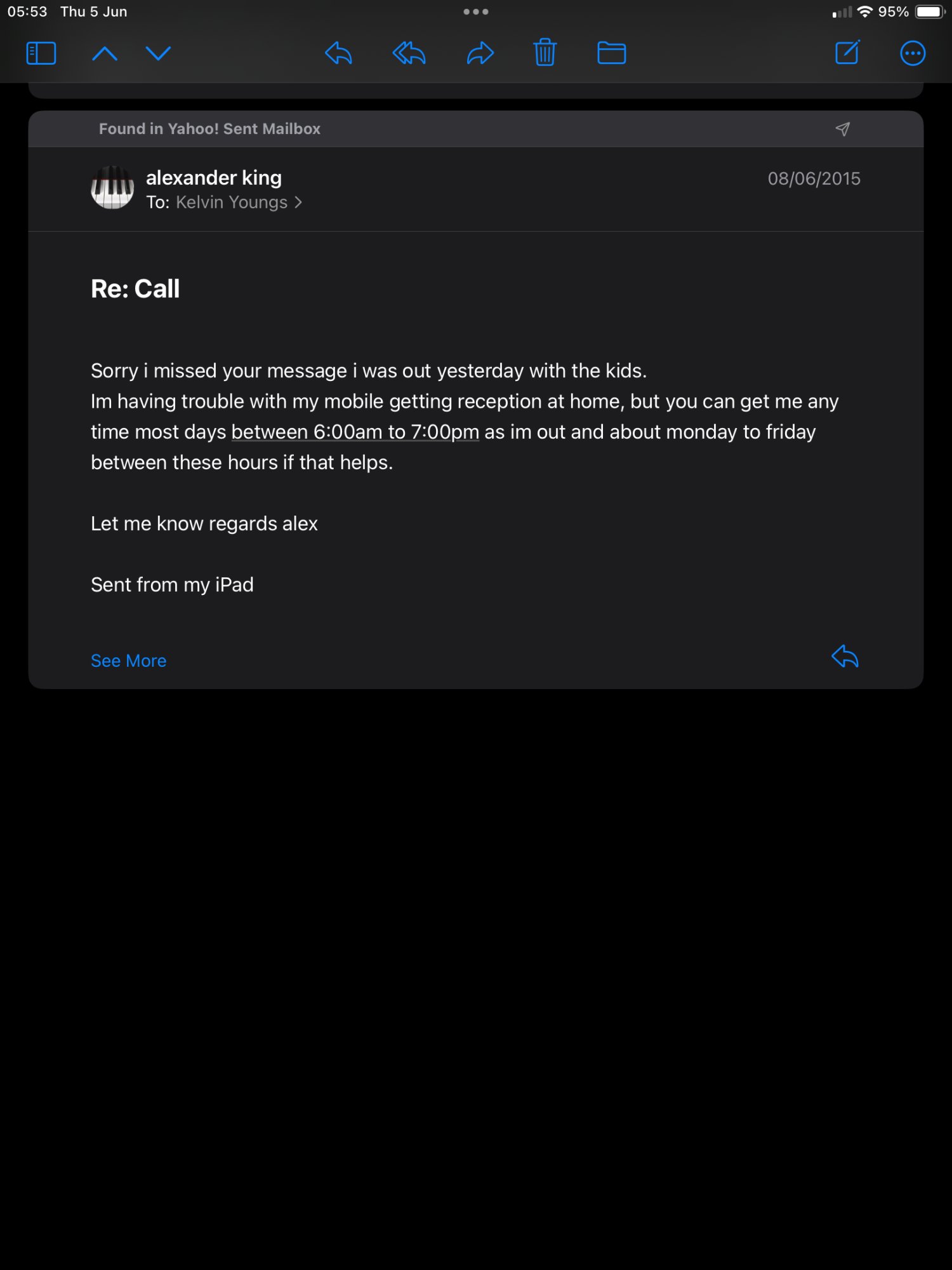This screenshot has height=1270, width=952.
Task: Tap the piano keys sender avatar
Action: (112, 188)
